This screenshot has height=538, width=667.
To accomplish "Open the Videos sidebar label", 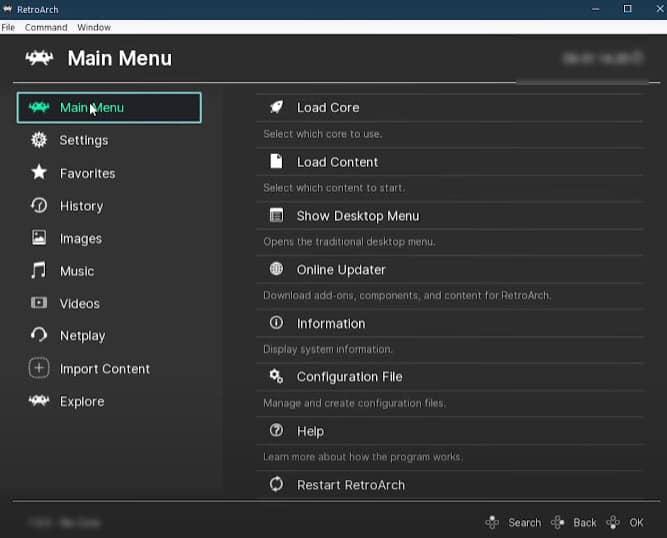I will coord(80,304).
